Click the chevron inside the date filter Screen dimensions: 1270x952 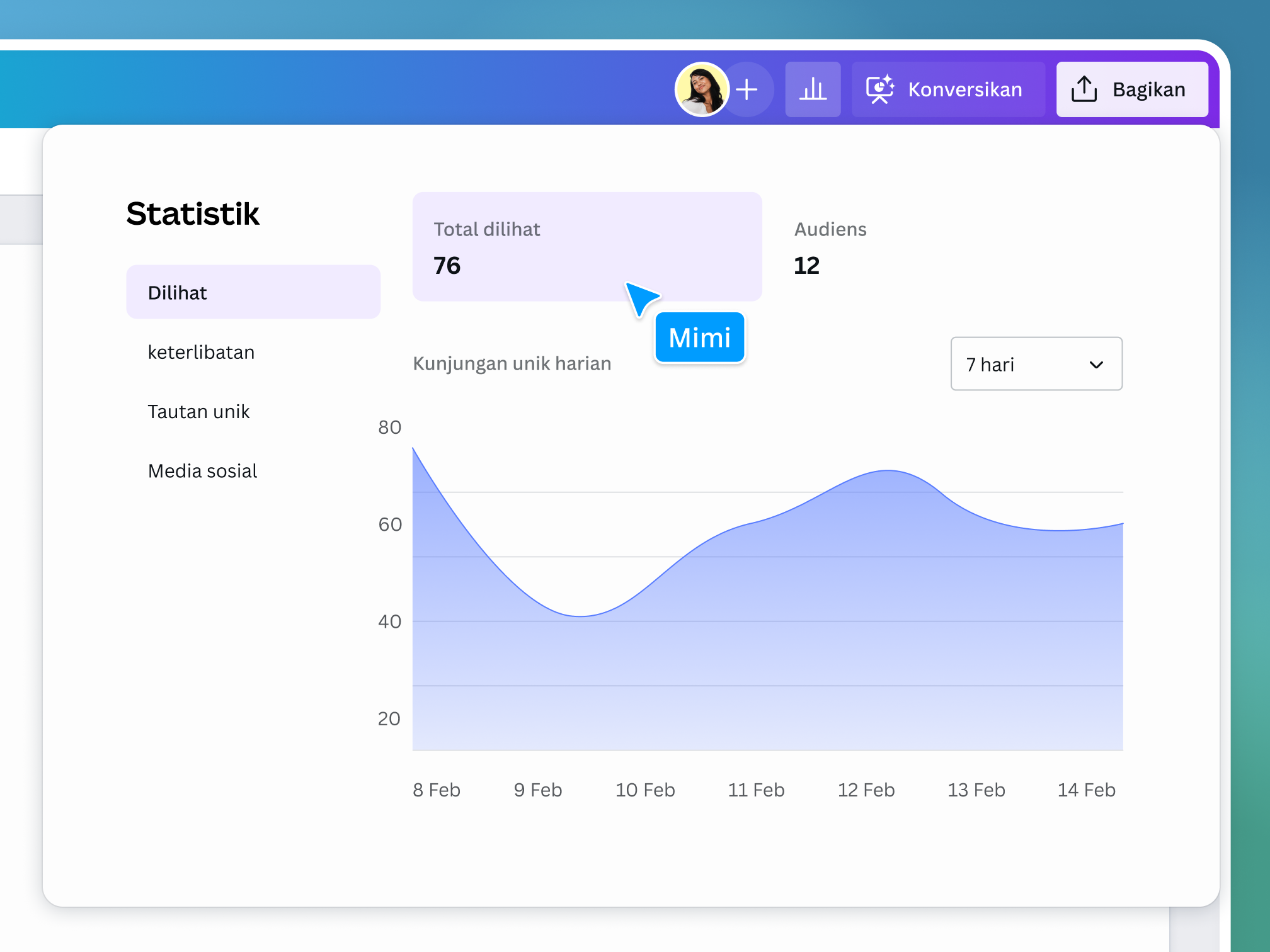point(1096,364)
